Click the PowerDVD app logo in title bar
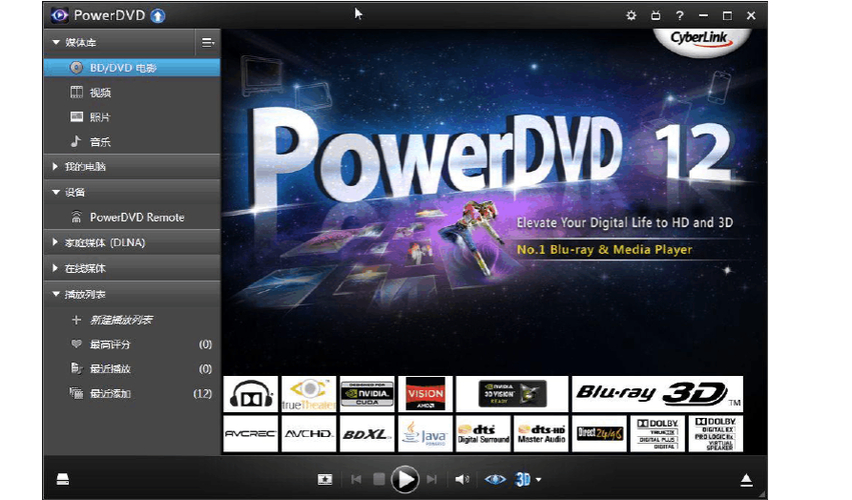852x500 pixels. (59, 16)
